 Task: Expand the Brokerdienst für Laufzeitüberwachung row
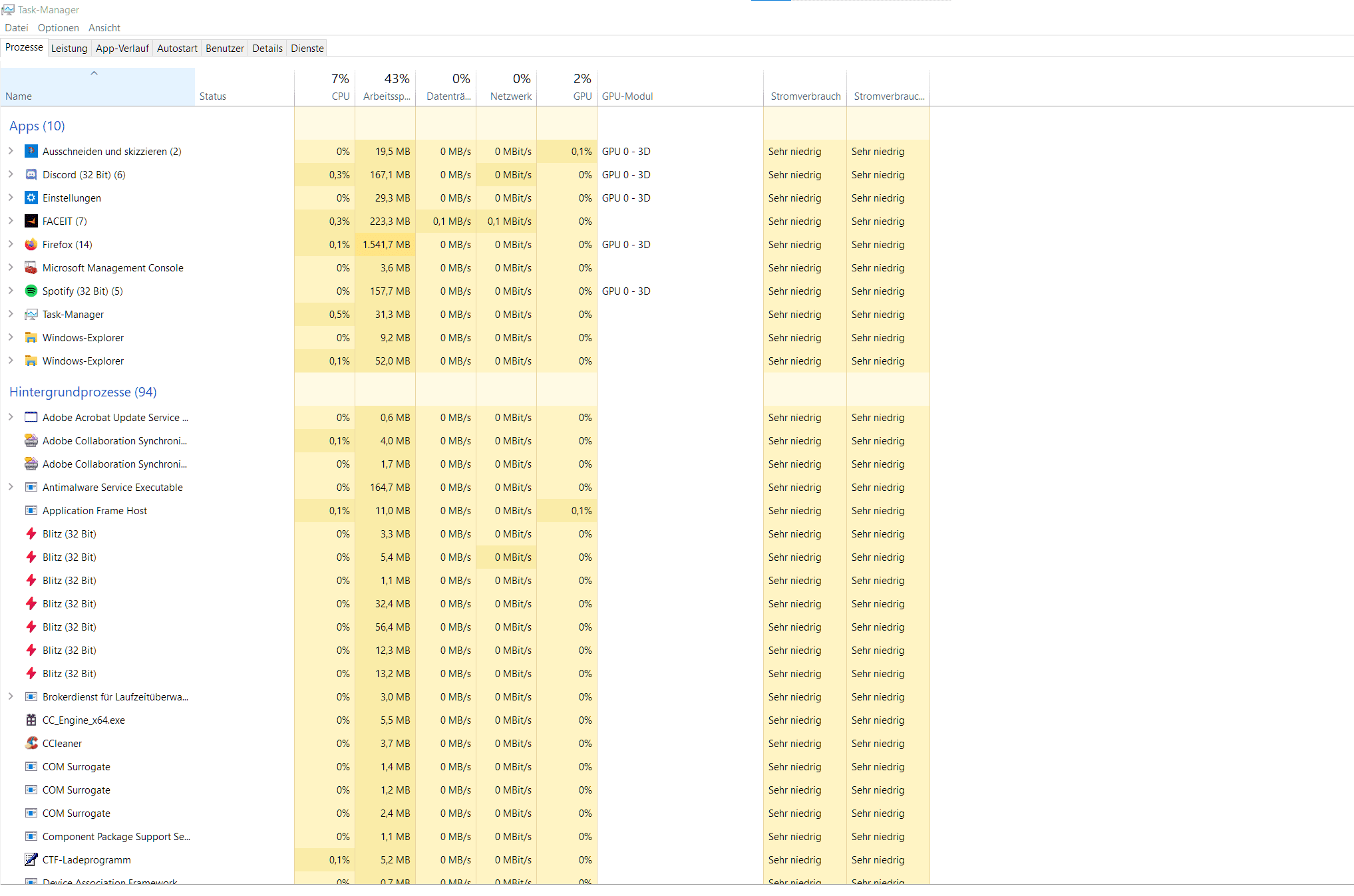click(11, 696)
